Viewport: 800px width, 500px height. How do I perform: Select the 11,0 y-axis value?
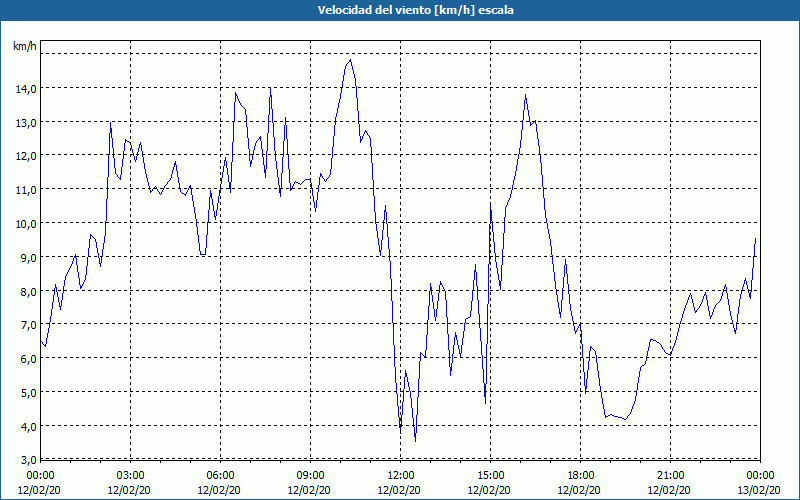pos(26,190)
